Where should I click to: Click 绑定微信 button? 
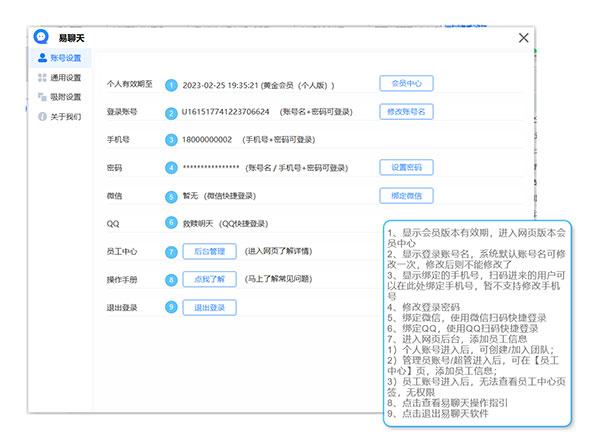406,196
